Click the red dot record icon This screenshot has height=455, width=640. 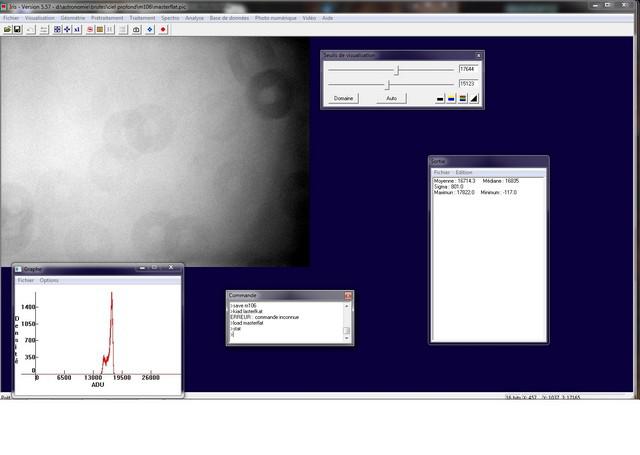click(x=163, y=29)
